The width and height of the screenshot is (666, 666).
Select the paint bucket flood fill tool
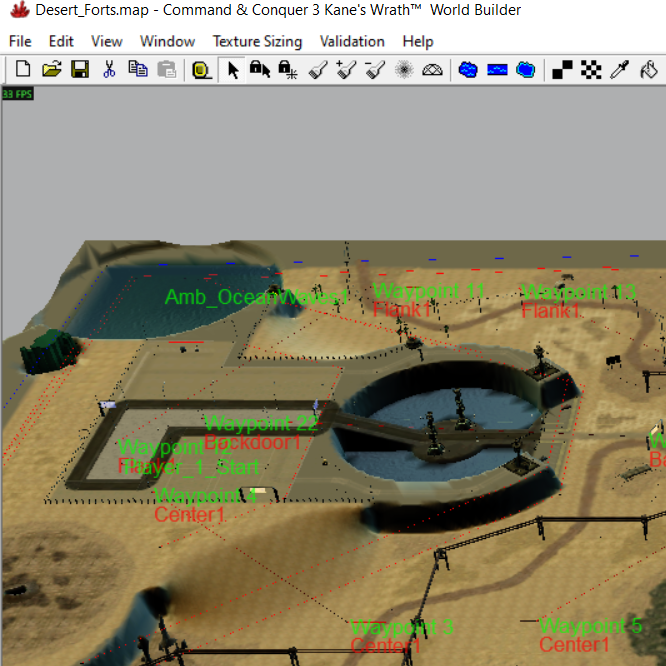649,69
